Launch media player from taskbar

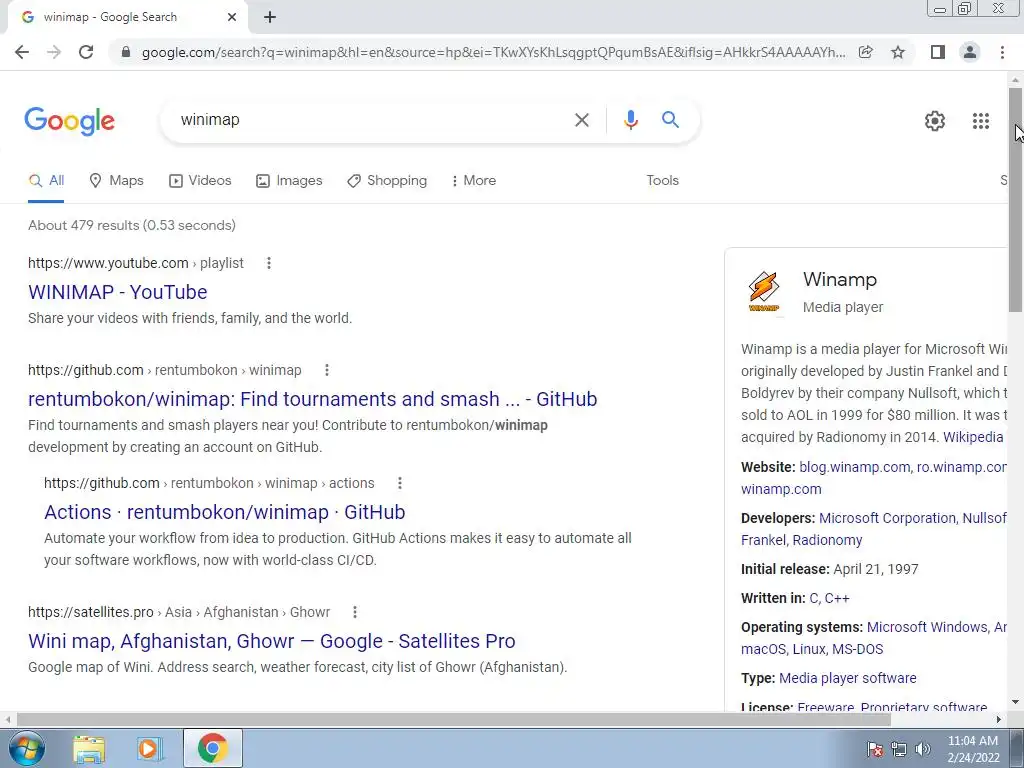[150, 749]
